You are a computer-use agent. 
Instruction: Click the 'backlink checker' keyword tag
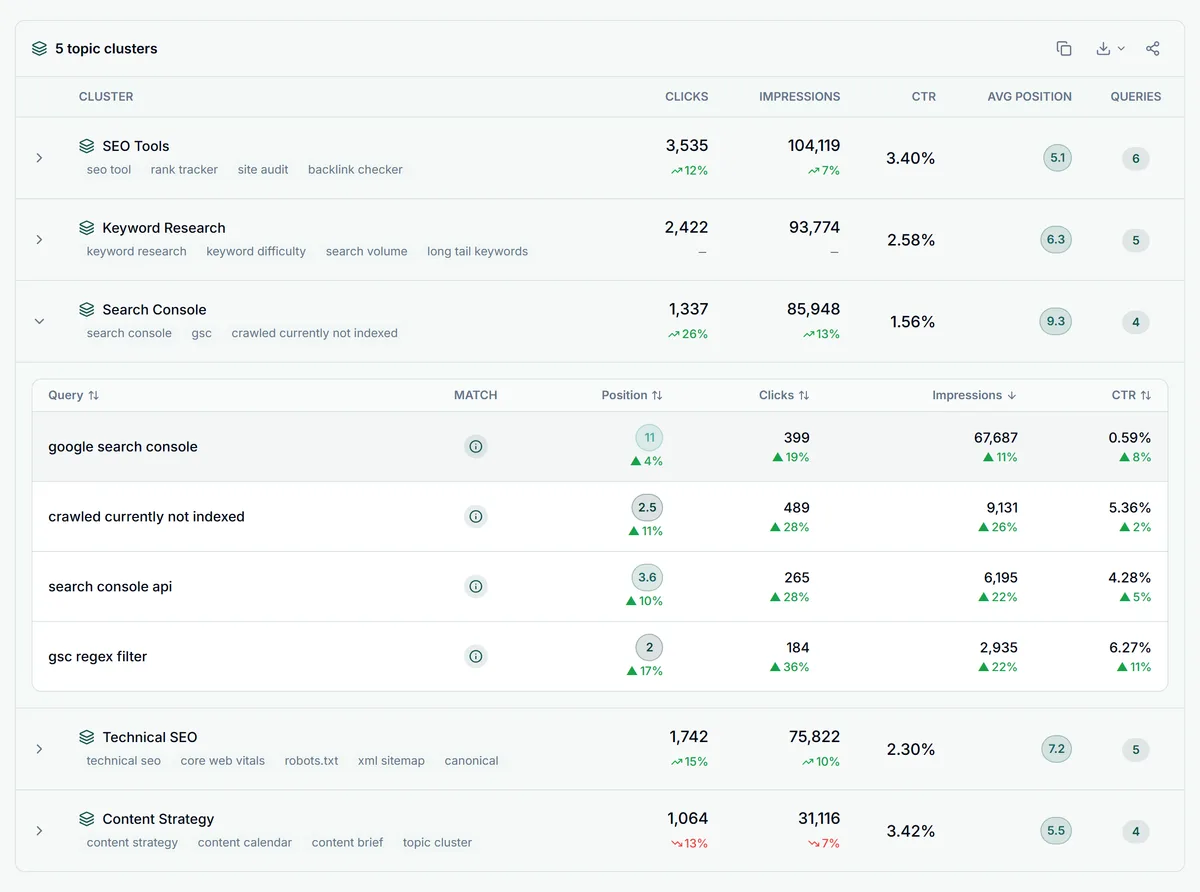[x=355, y=170]
